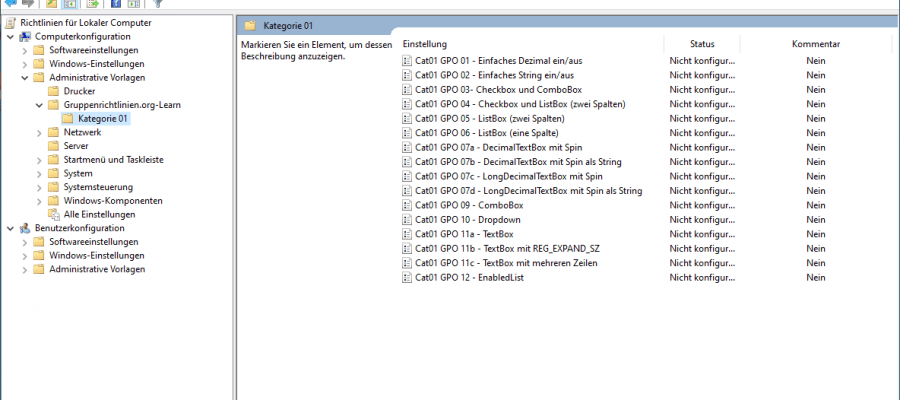This screenshot has width=900, height=400.
Task: Click the scroll icon of Richtlinien für Lokaler Computer
Action: click(x=10, y=22)
